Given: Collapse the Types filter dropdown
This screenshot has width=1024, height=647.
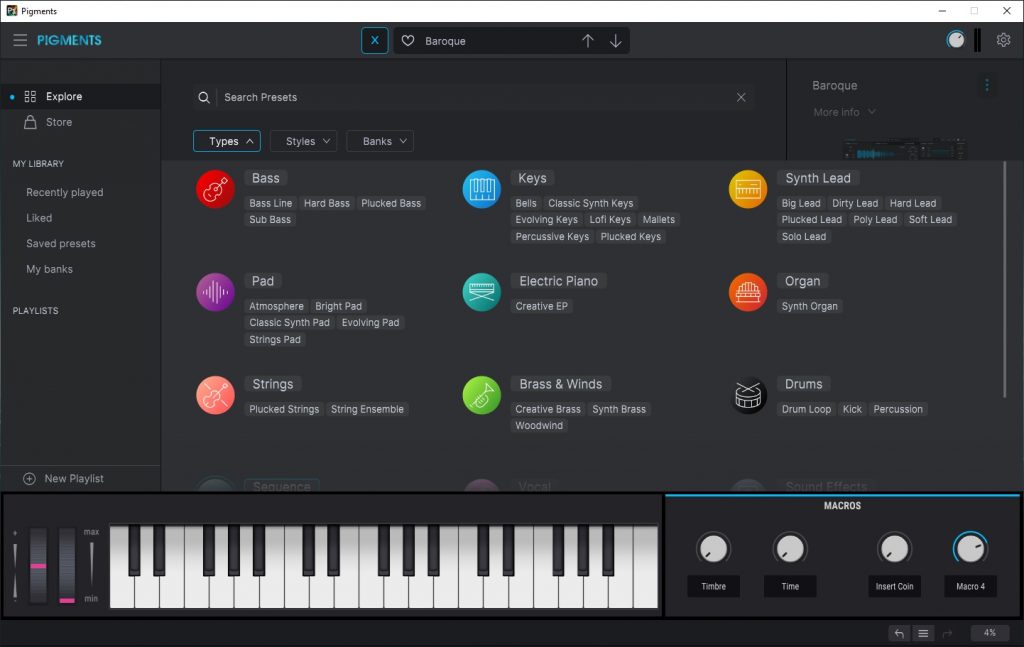Looking at the screenshot, I should coord(227,141).
